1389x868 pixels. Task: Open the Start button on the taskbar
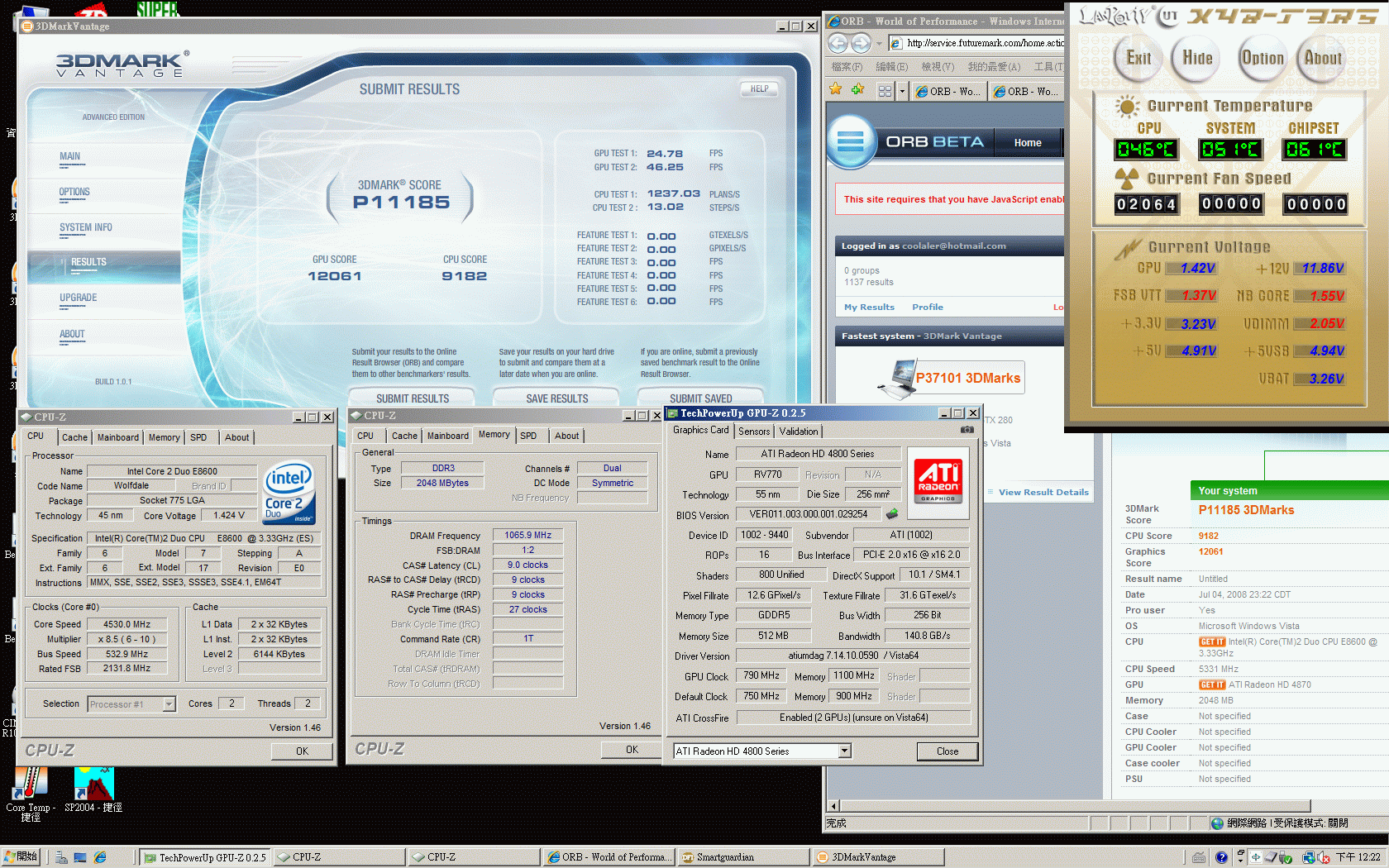pos(21,857)
